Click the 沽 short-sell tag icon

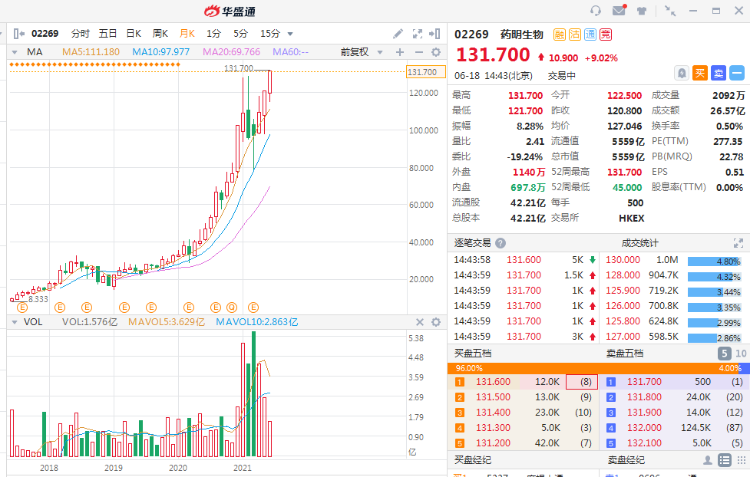tap(574, 34)
